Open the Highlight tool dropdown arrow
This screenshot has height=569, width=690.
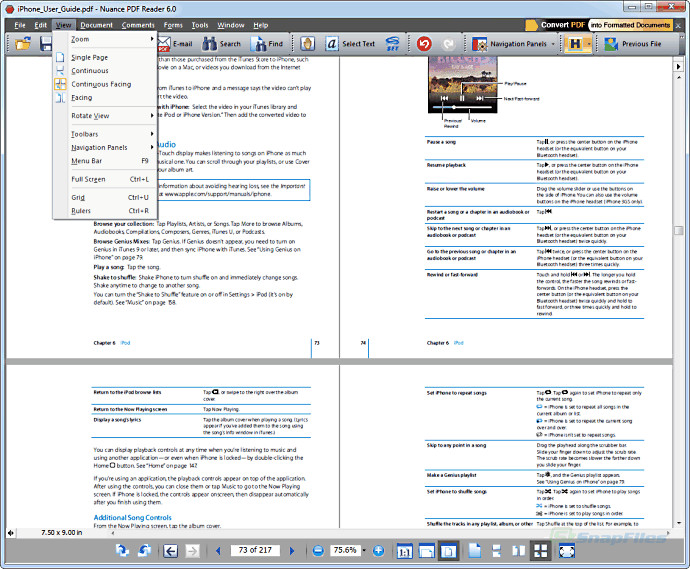[x=588, y=44]
